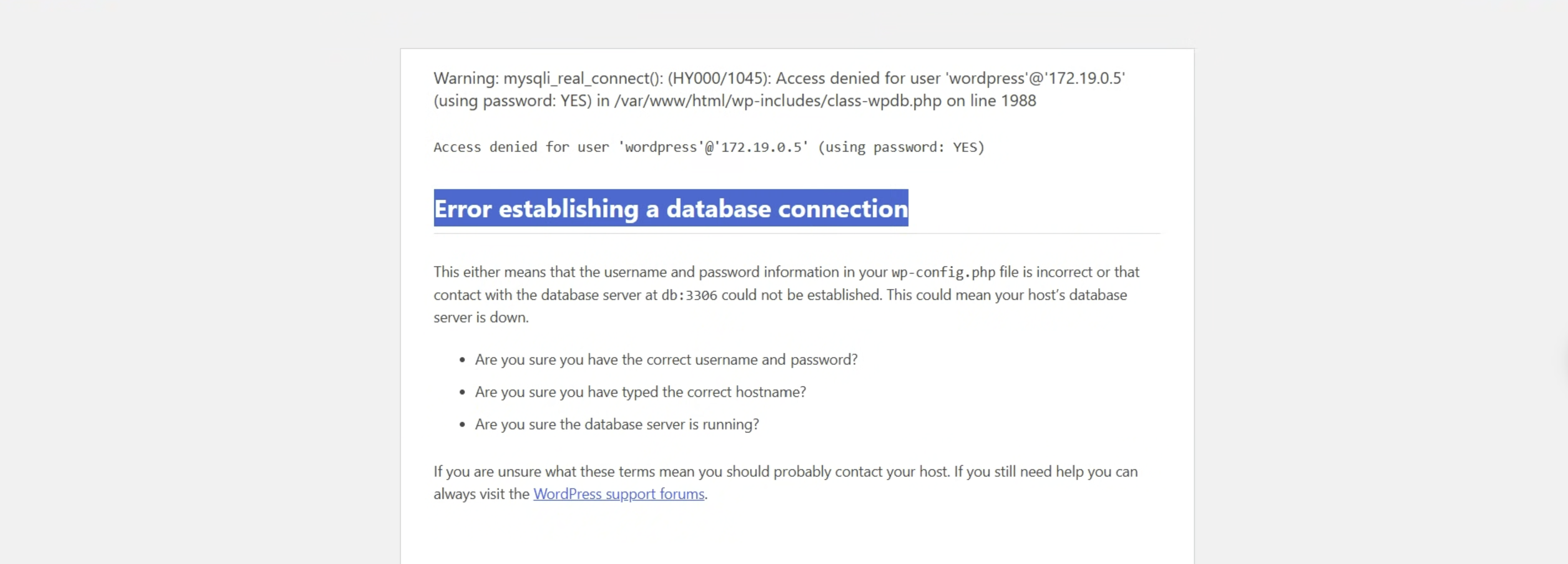1568x564 pixels.
Task: Click the word "Warning:" at the top
Action: 466,79
